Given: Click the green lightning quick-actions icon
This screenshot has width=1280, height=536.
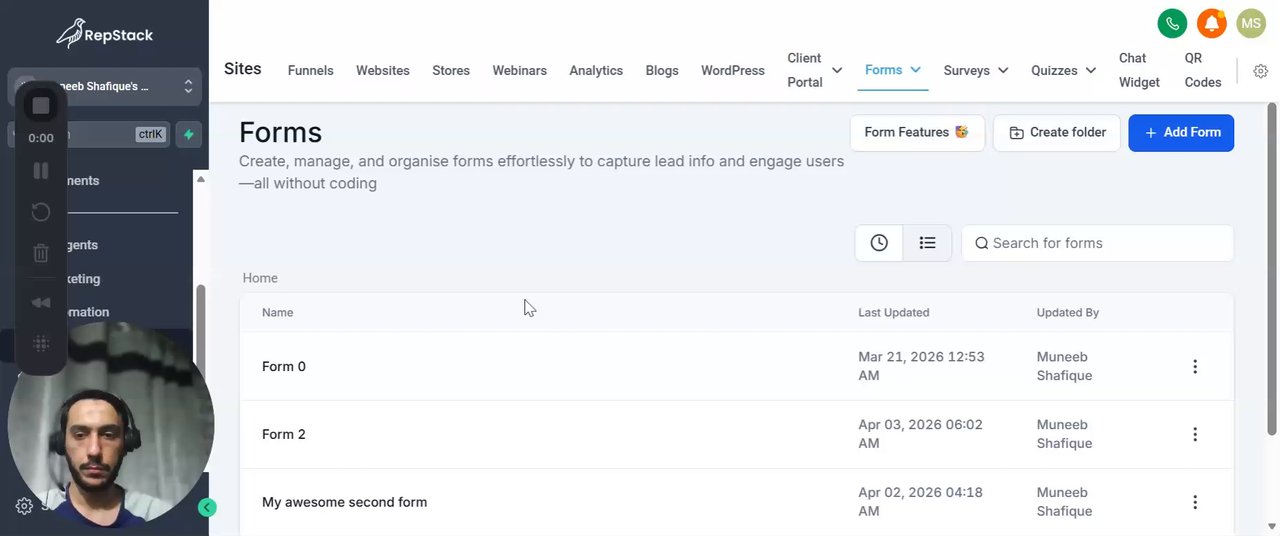Looking at the screenshot, I should [x=188, y=134].
